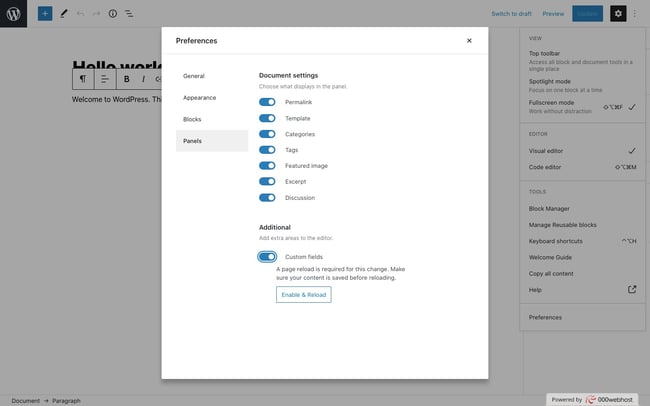Screen dimensions: 650x406
Task: Toggle the Categories panel switch
Action: coord(267,134)
